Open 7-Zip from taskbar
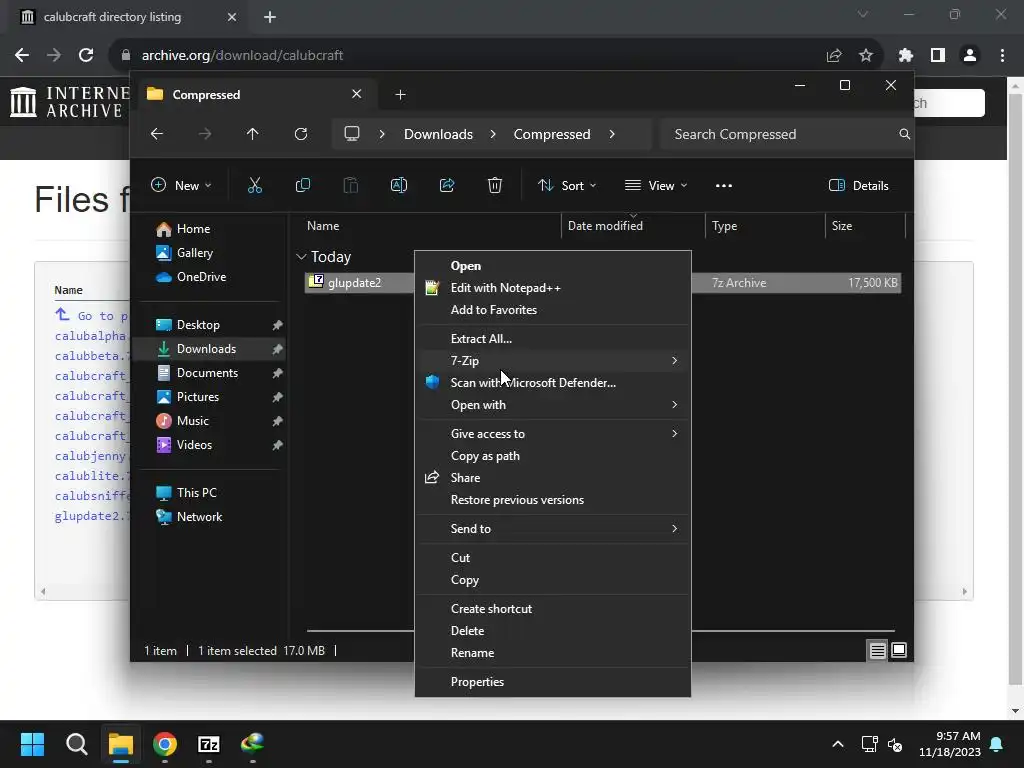The height and width of the screenshot is (768, 1024). click(x=208, y=744)
